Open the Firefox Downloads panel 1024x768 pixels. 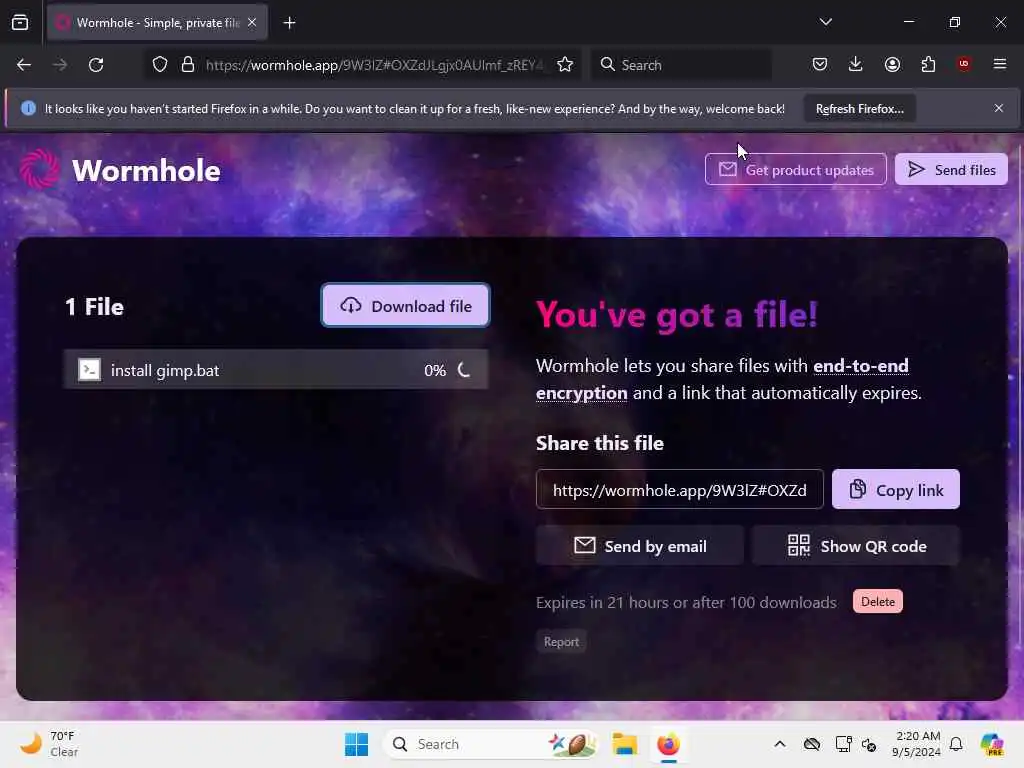coord(856,65)
